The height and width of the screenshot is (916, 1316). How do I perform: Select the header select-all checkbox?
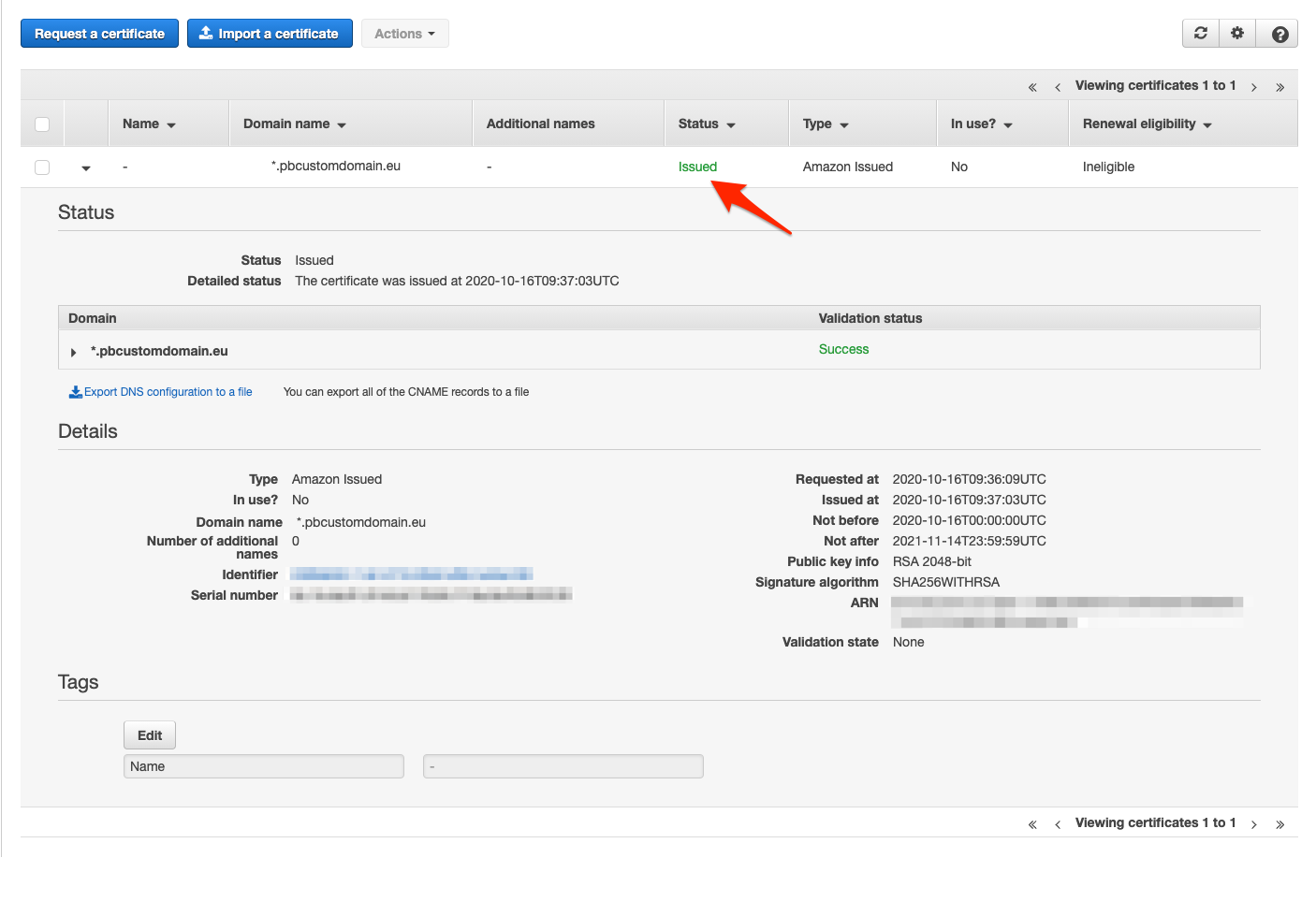tap(42, 124)
